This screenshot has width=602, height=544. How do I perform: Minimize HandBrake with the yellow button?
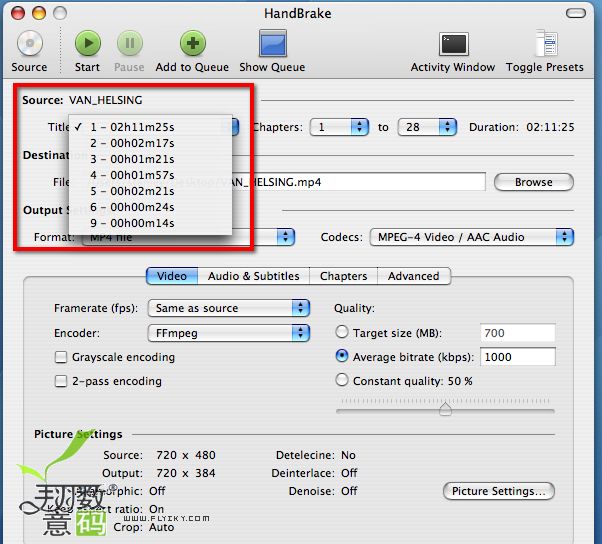pos(39,13)
